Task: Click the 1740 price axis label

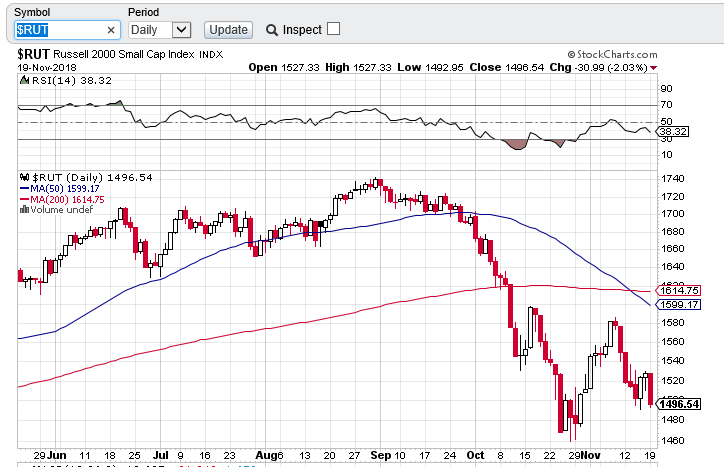Action: point(673,179)
